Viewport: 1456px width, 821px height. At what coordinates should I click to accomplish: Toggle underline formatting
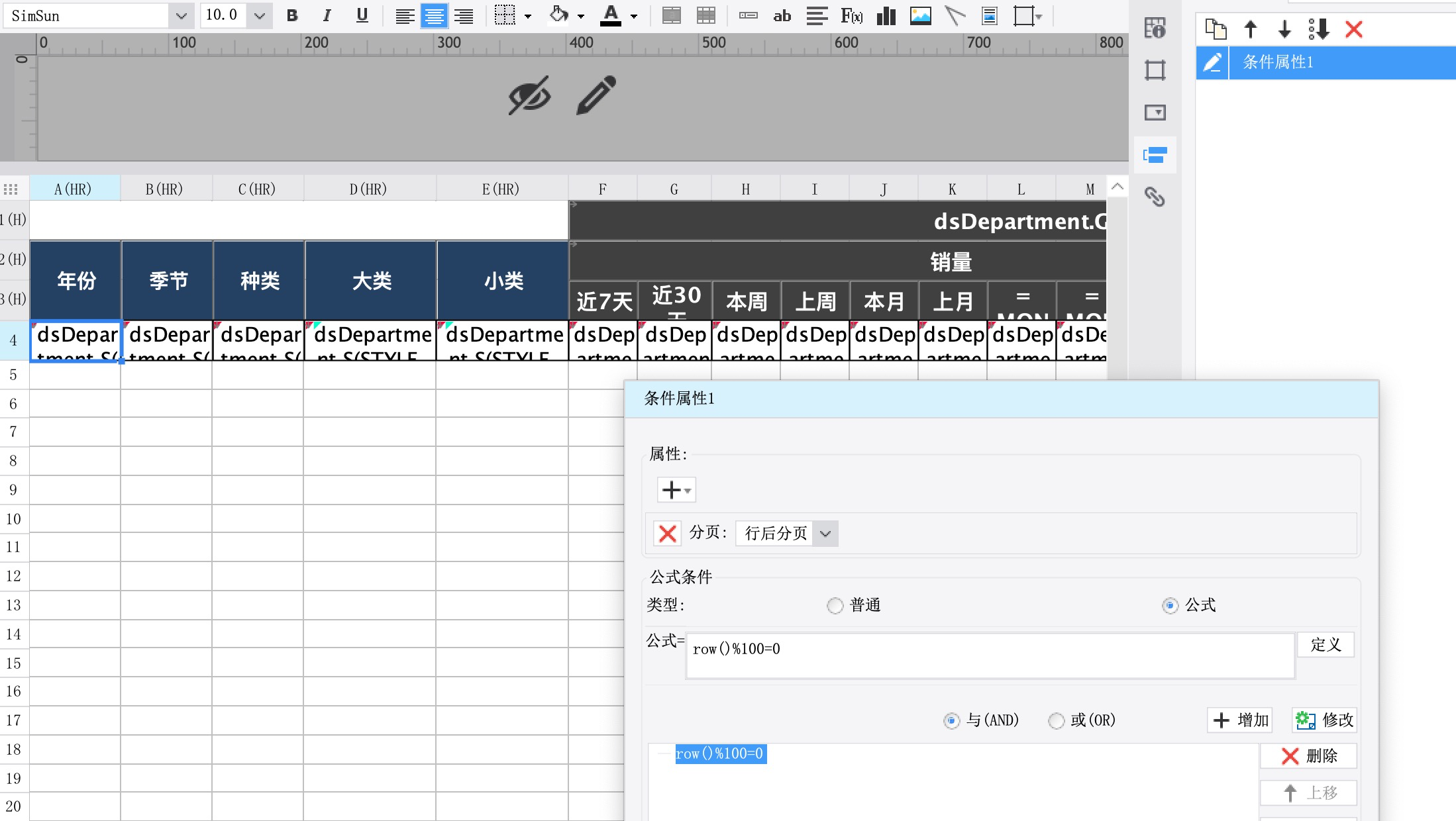362,15
